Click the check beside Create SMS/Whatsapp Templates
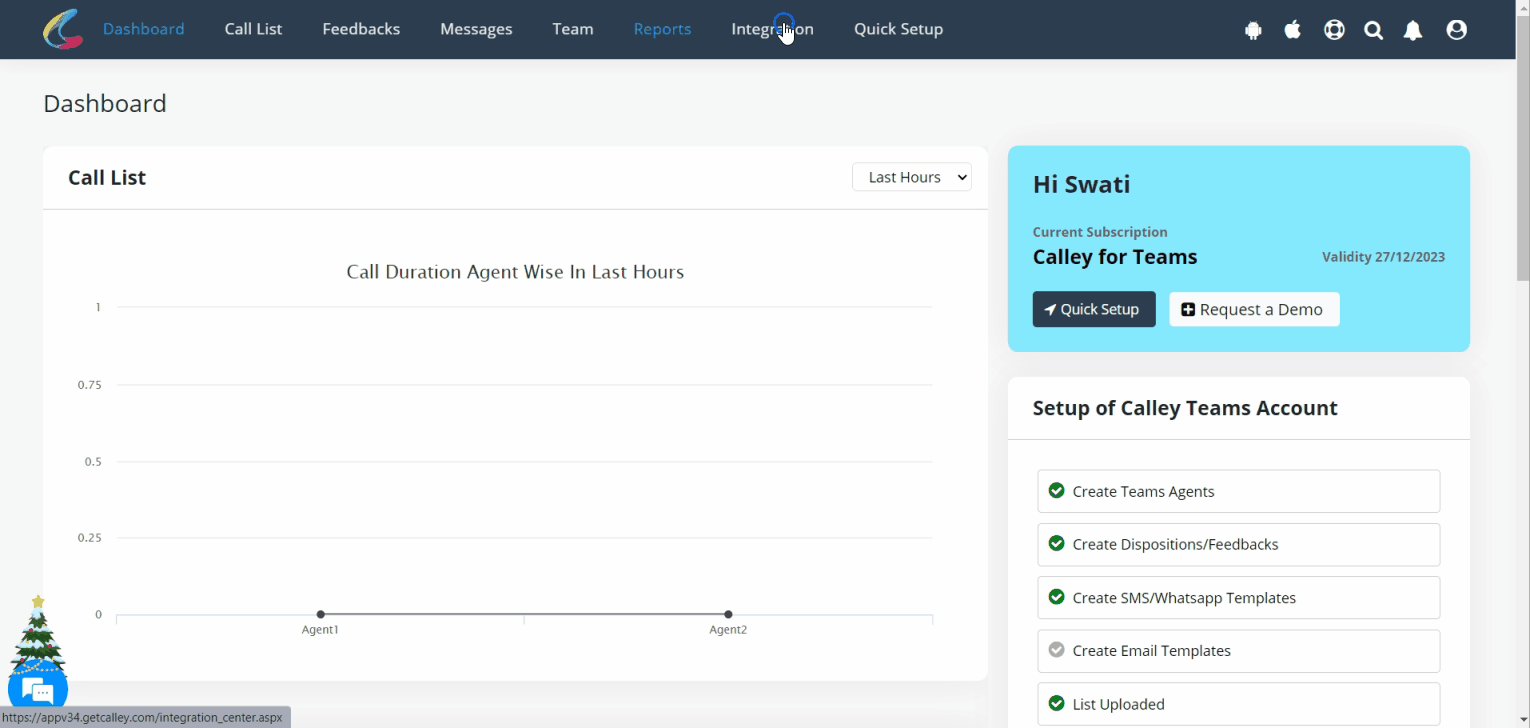This screenshot has height=728, width=1530. tap(1056, 596)
